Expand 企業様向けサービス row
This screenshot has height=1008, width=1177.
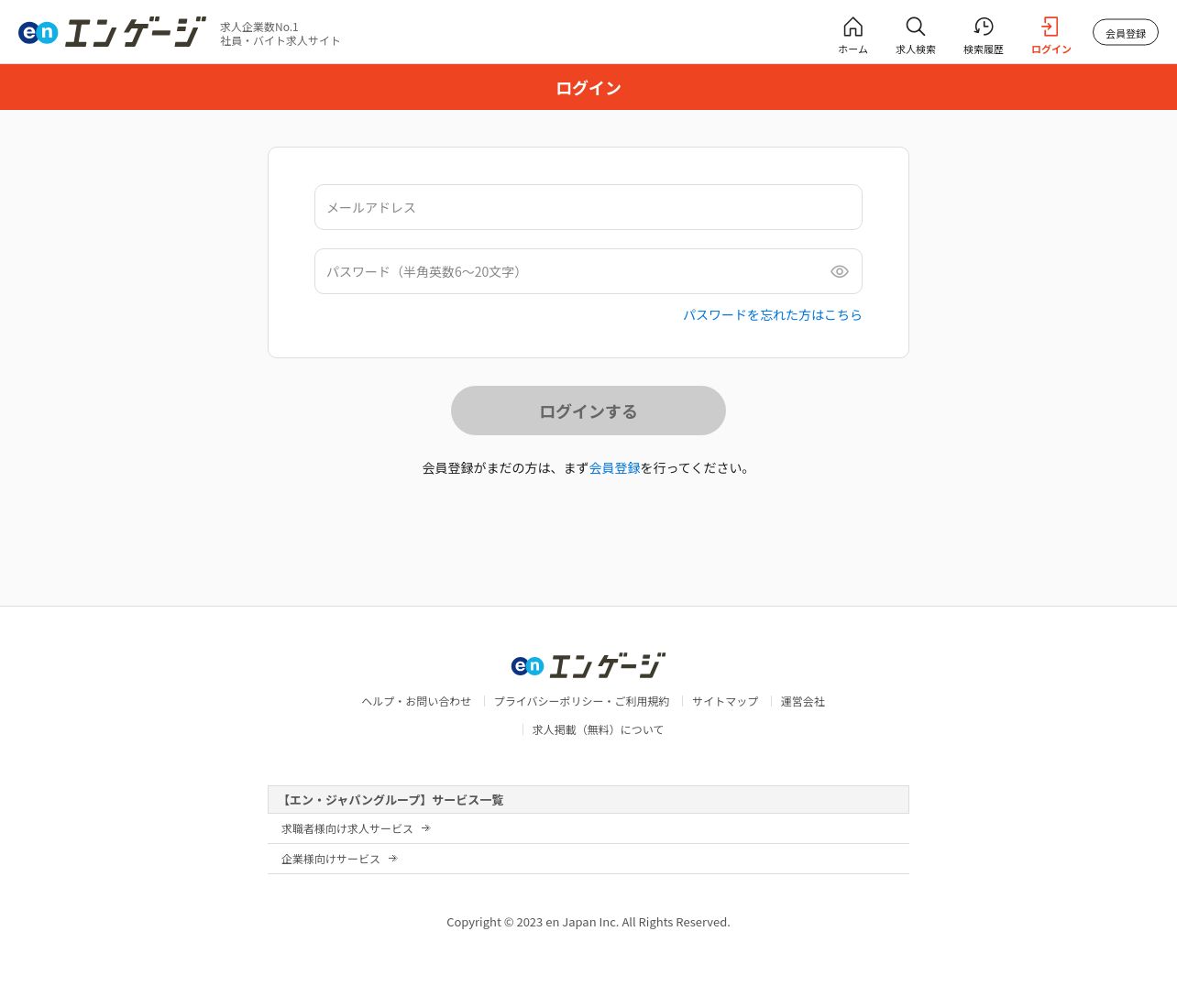[588, 859]
